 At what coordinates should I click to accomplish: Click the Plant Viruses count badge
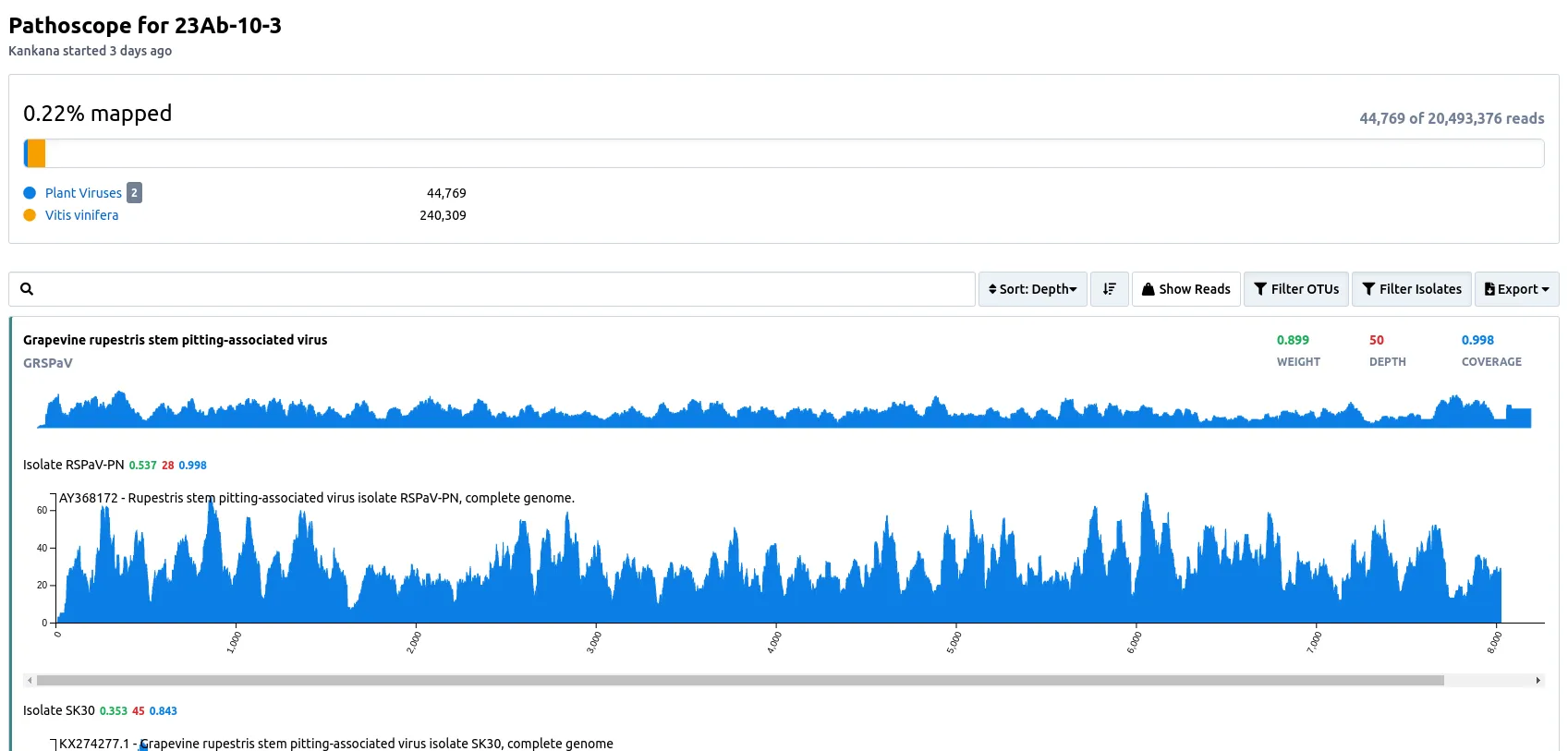tap(134, 193)
